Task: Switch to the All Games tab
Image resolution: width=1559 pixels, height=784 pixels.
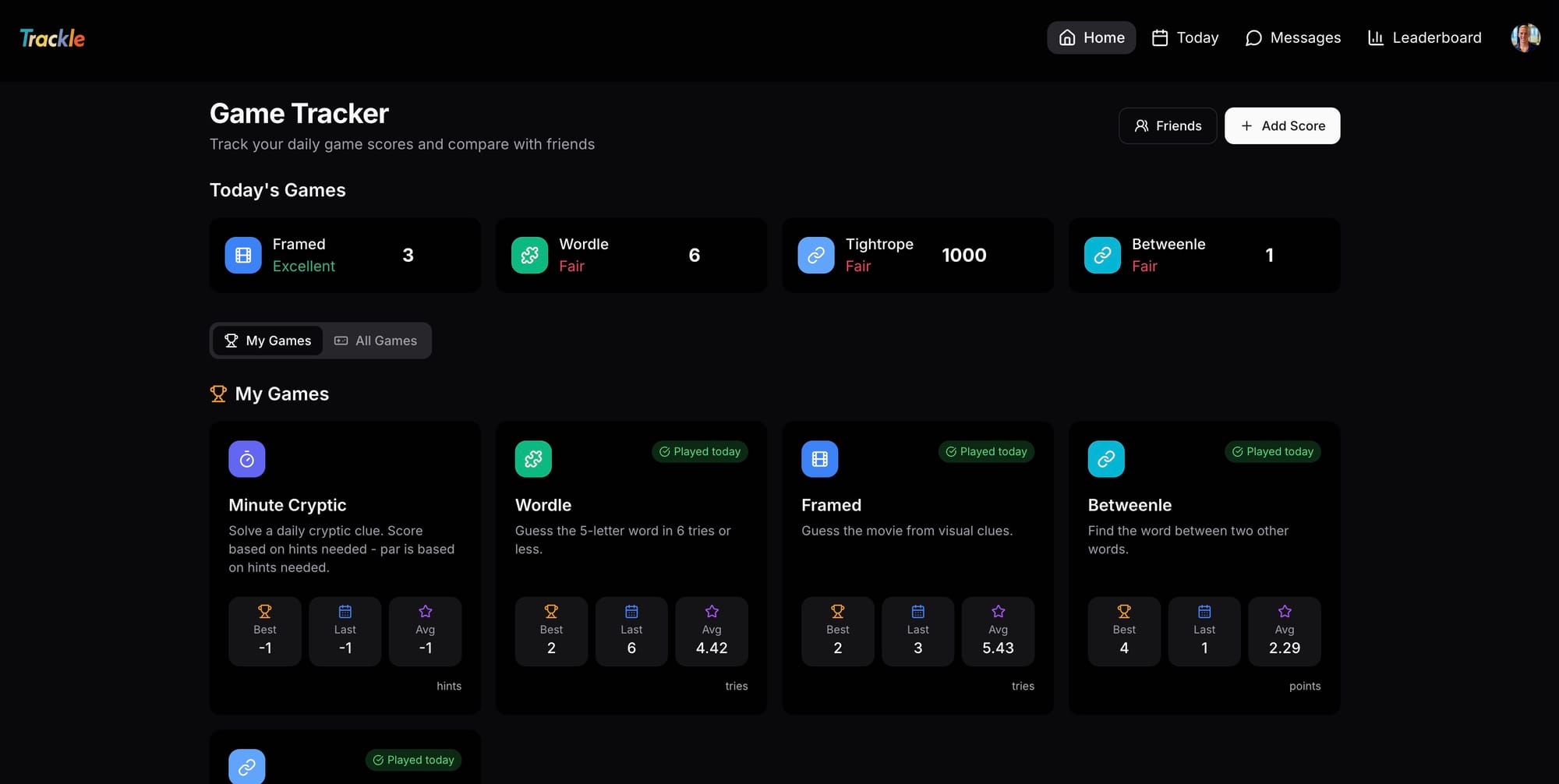Action: click(x=376, y=341)
